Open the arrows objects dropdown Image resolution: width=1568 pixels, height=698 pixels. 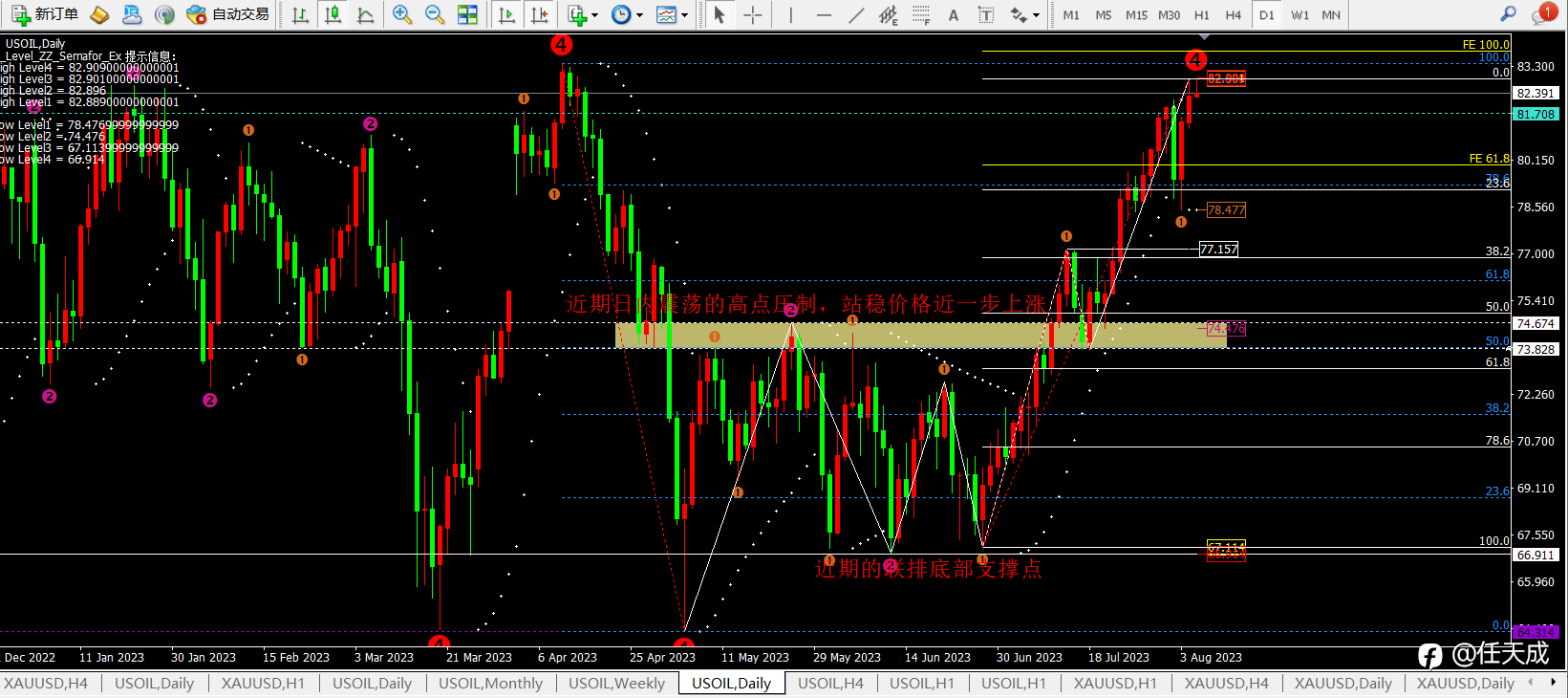[x=1024, y=14]
